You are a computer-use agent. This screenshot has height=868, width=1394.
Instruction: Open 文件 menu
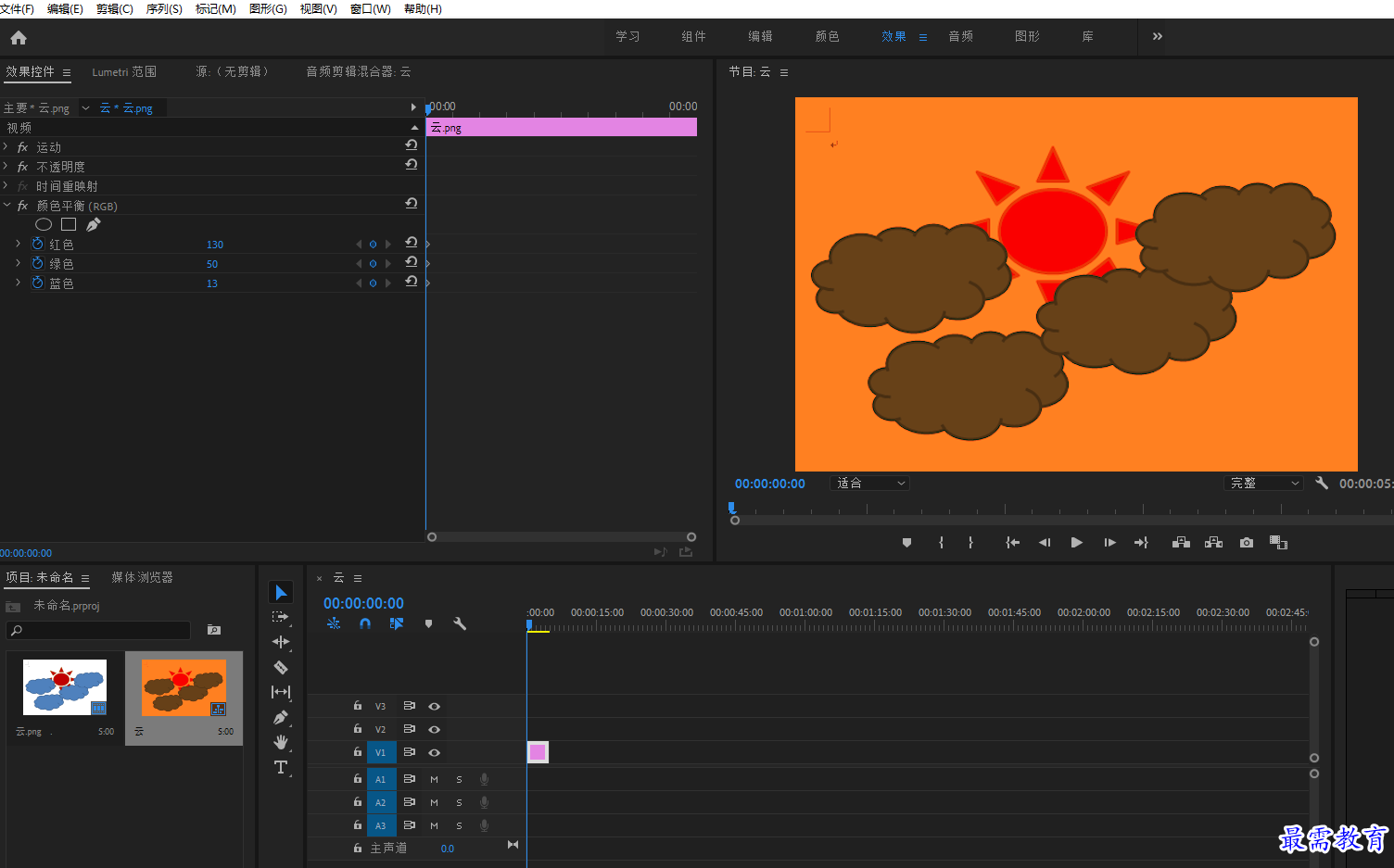coord(18,8)
